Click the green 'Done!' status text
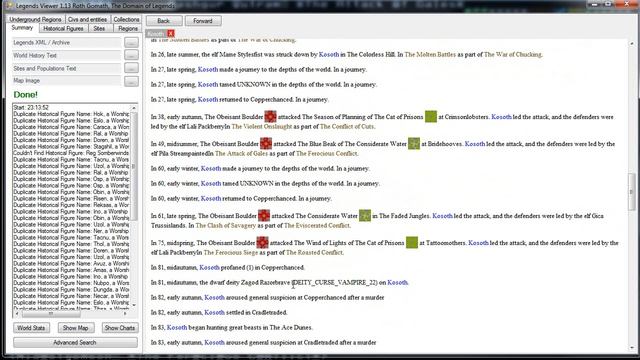The image size is (640, 360). (x=25, y=95)
